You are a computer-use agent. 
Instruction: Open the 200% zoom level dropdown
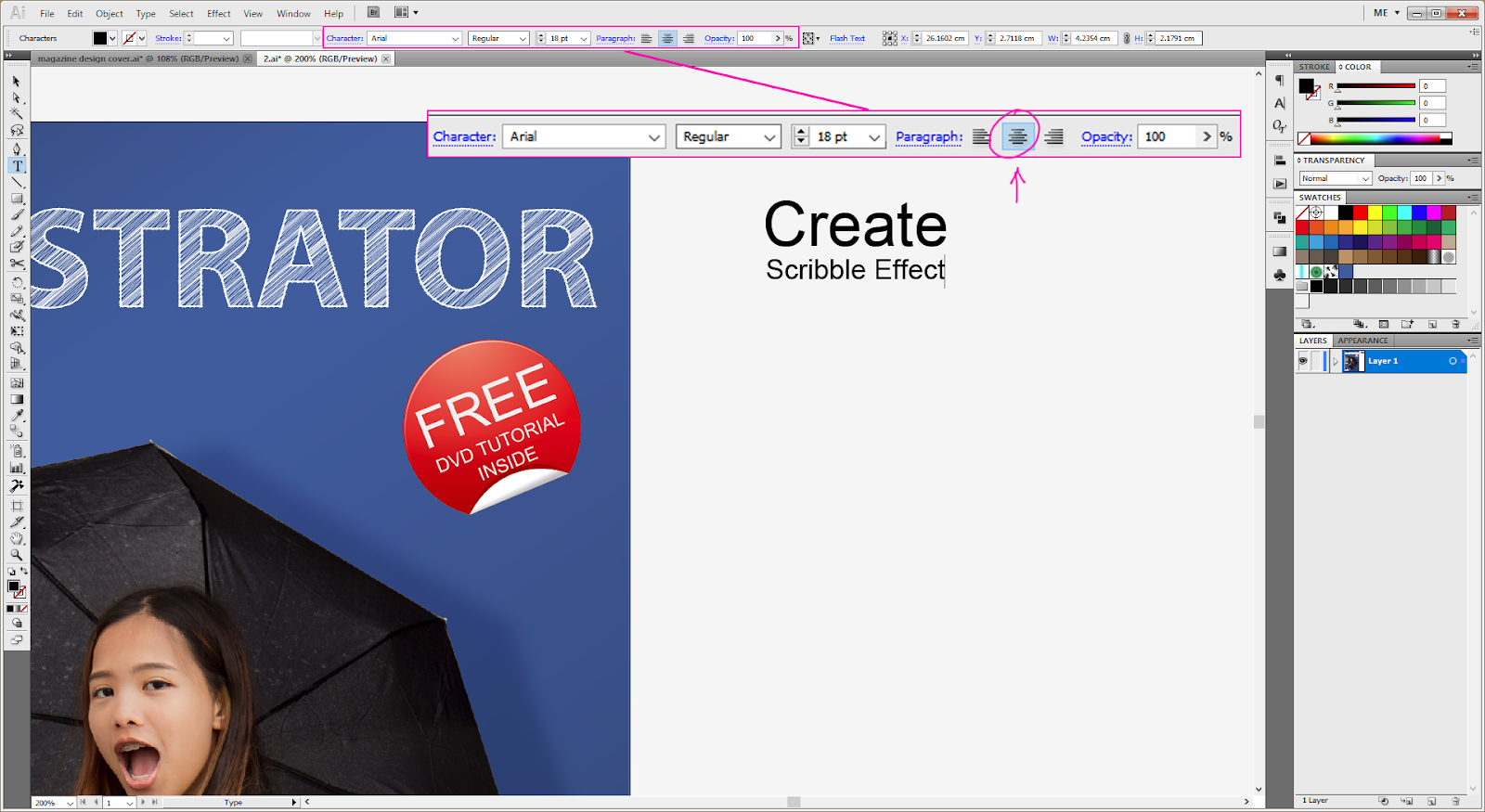click(x=70, y=803)
